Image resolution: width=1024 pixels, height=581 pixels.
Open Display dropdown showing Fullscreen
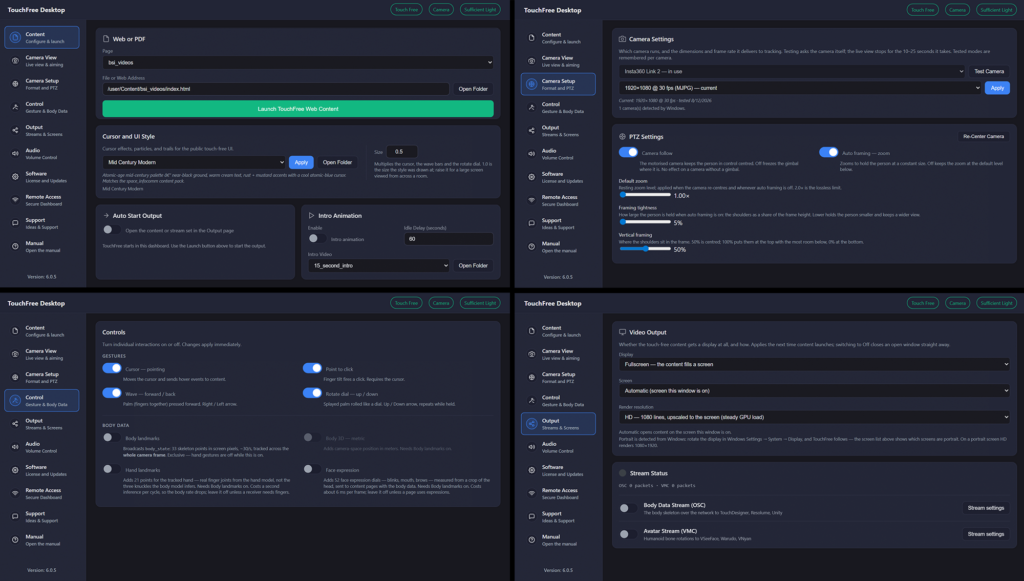point(814,364)
